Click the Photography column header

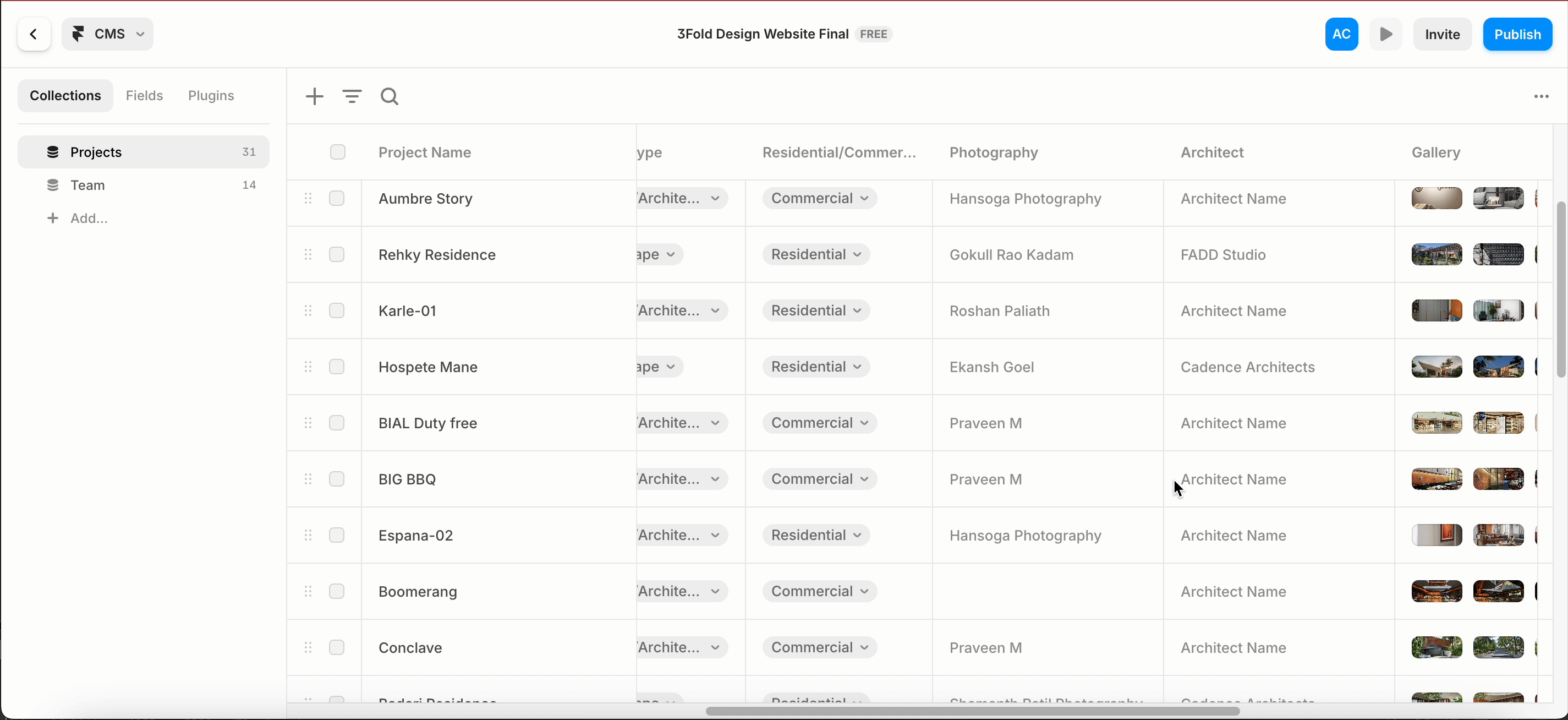click(994, 152)
